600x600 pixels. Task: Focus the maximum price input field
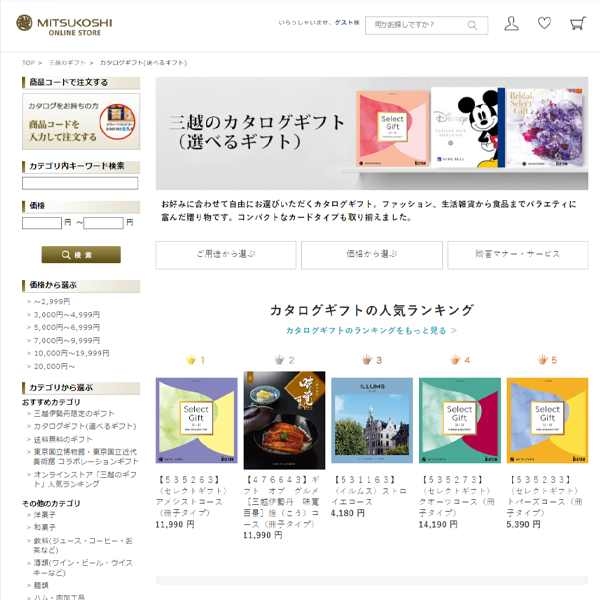click(103, 223)
